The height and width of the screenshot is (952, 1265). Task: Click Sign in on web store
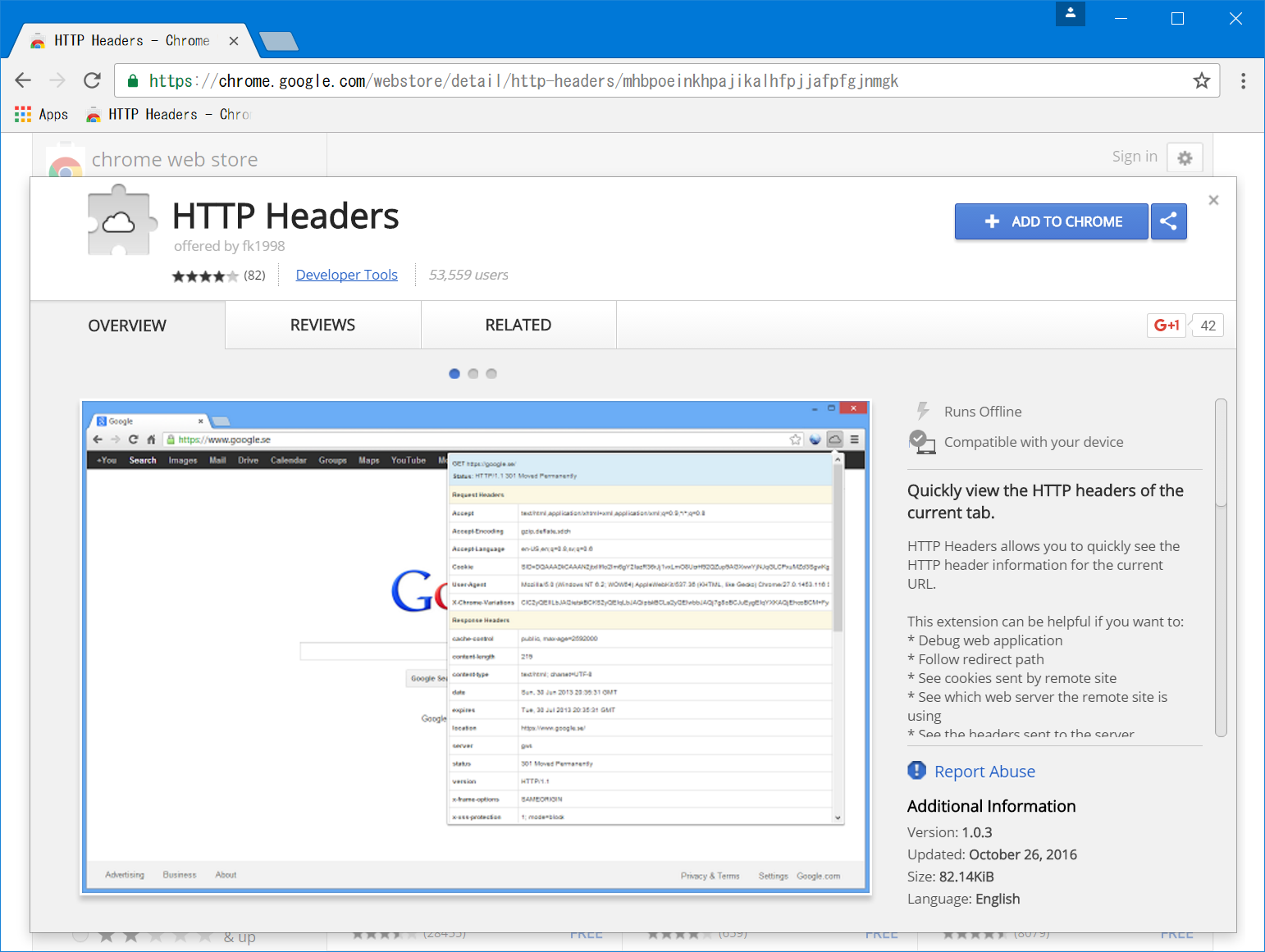[x=1135, y=157]
